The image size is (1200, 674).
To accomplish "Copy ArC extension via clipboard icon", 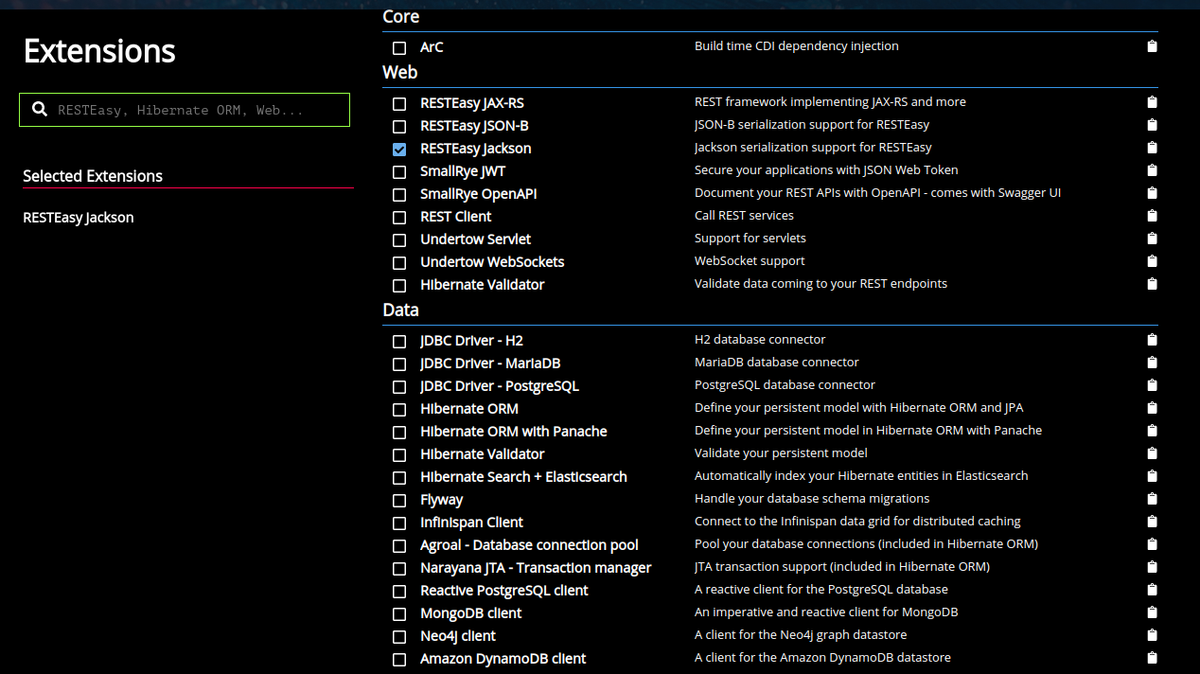I will tap(1152, 46).
